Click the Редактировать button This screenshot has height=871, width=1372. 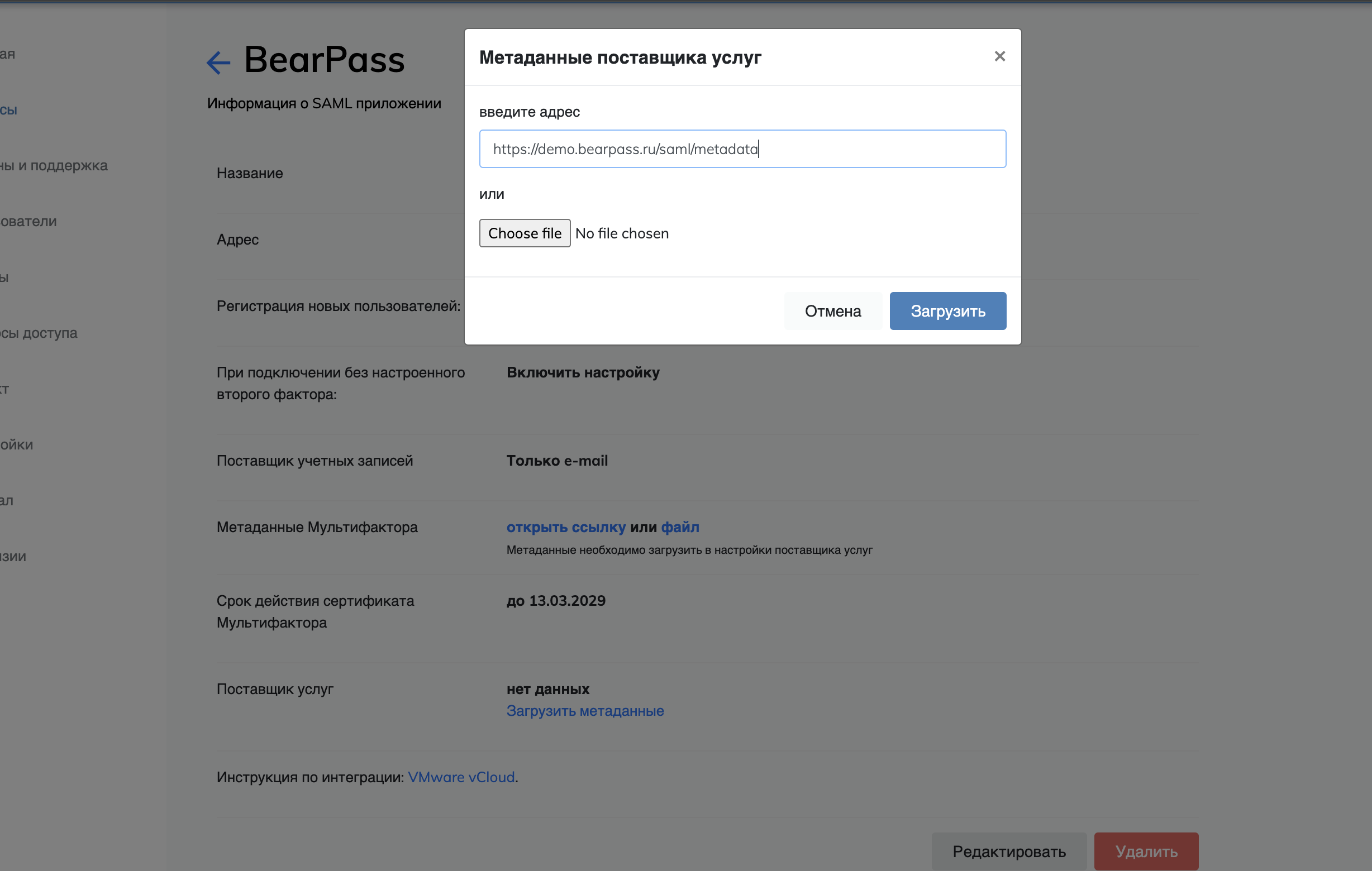coord(1008,851)
